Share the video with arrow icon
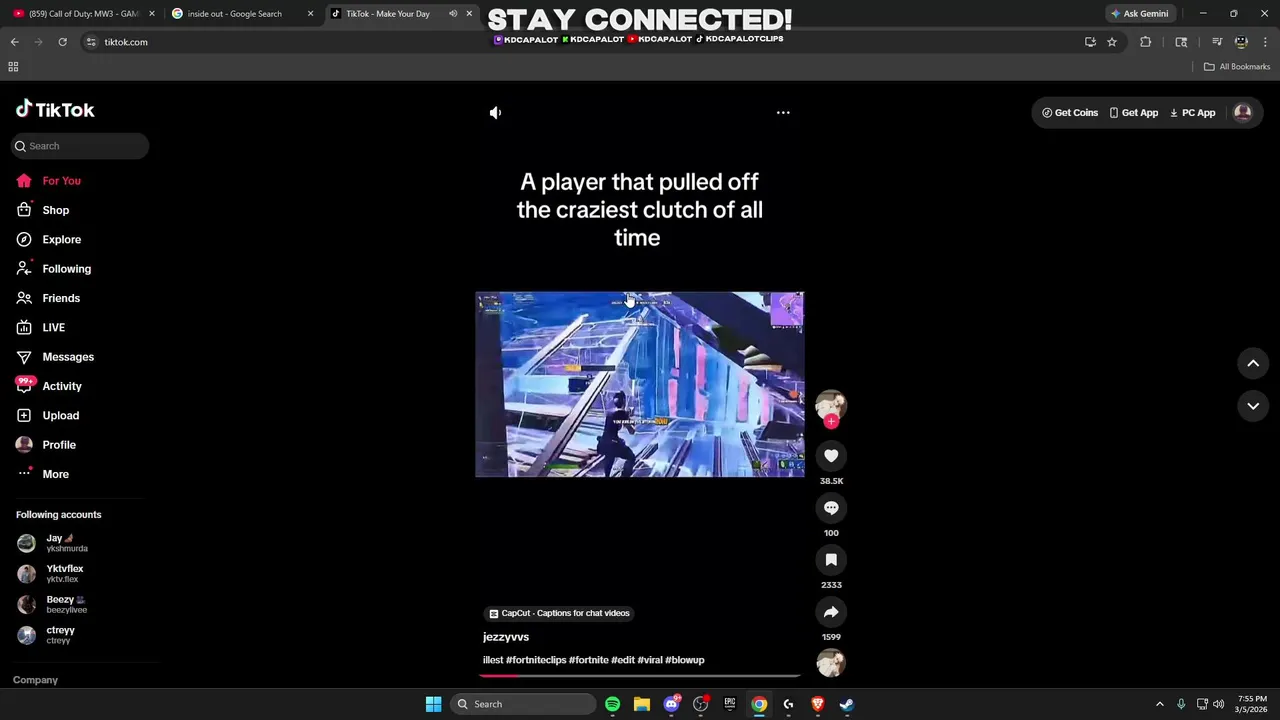 click(831, 612)
